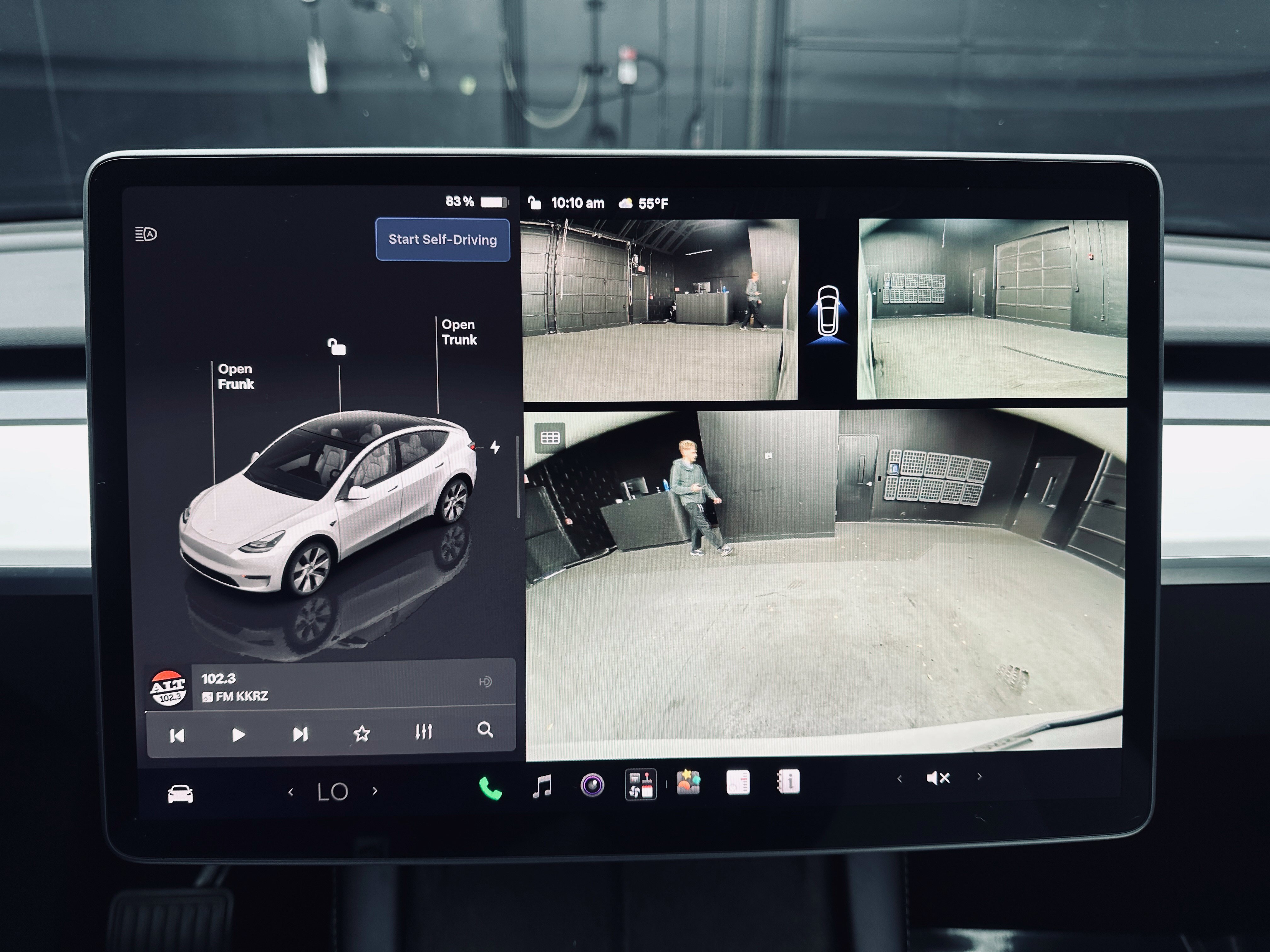Tap the lock icon in the status bar
This screenshot has width=1270, height=952.
[535, 202]
